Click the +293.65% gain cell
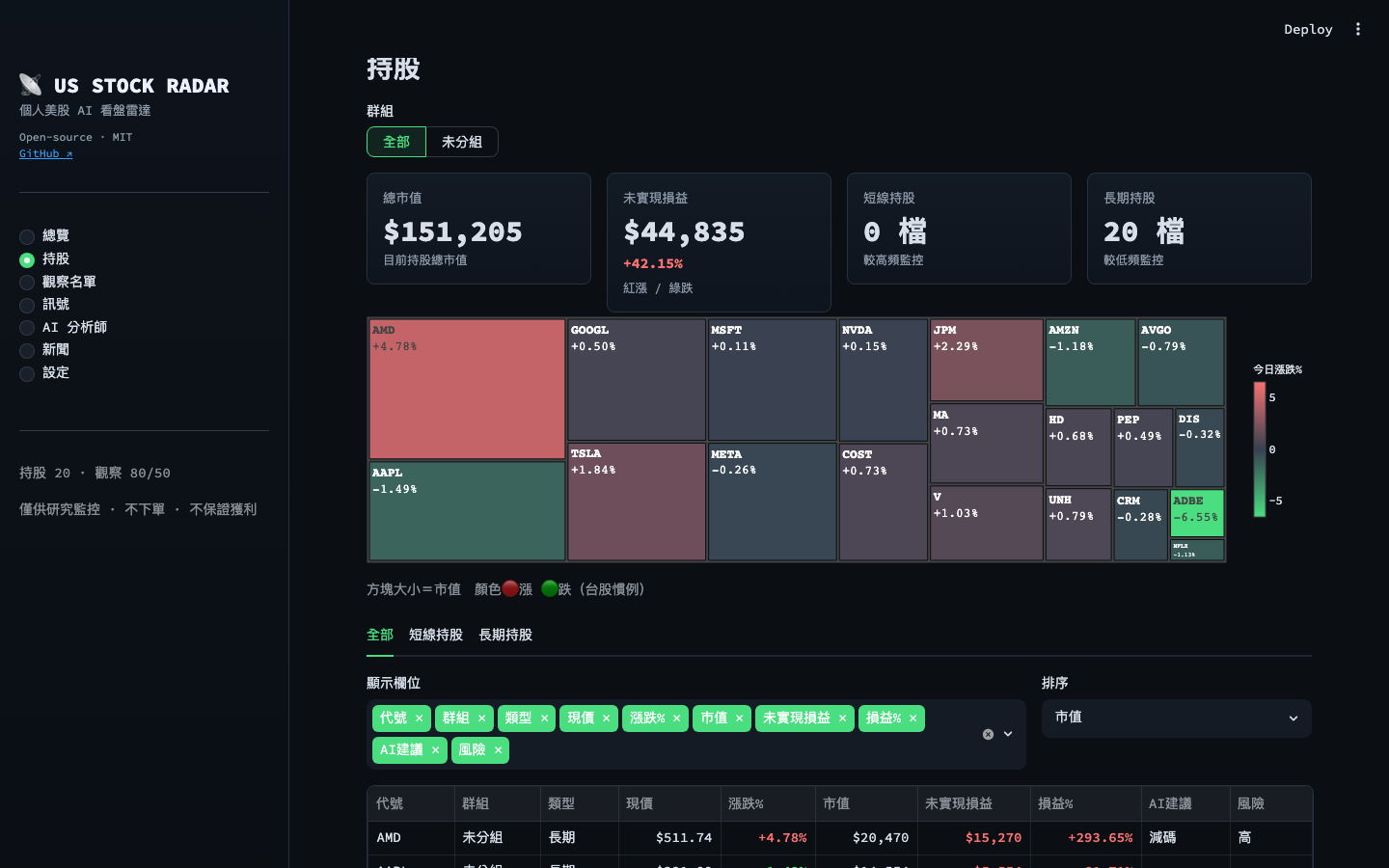Viewport: 1389px width, 868px height. (1085, 838)
